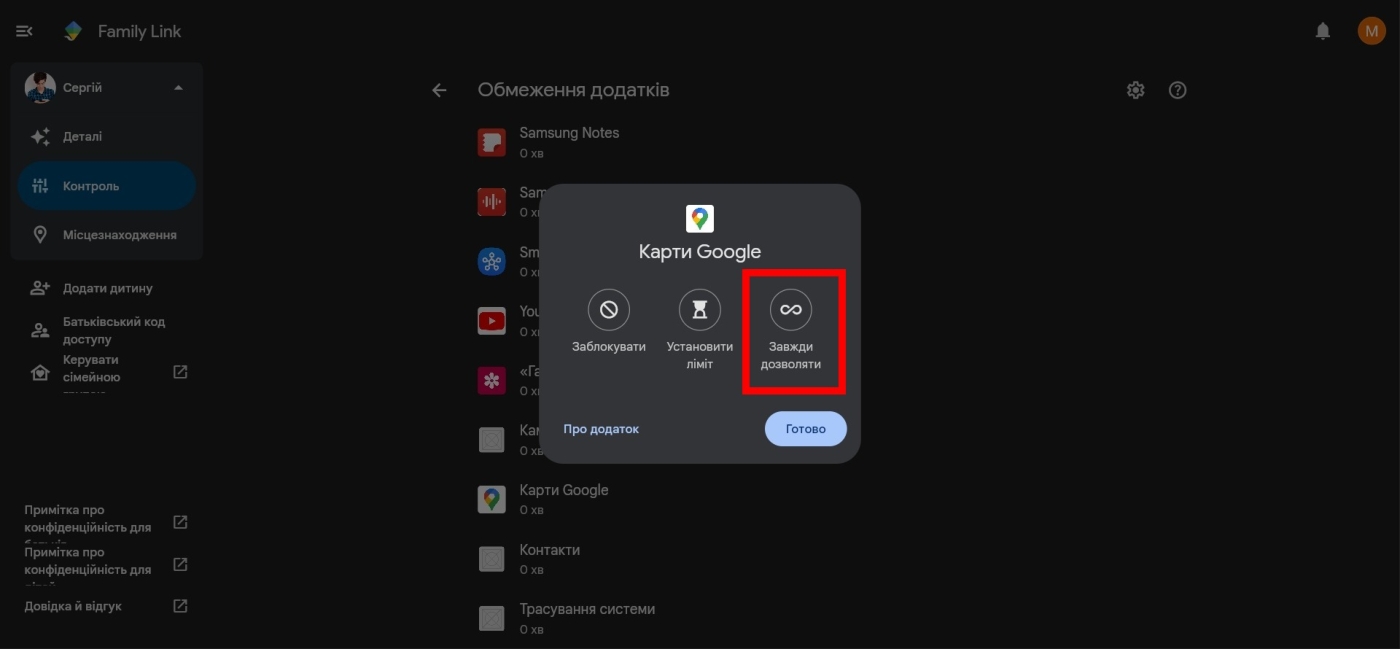Choose Установити ліміт in the dialog
This screenshot has width=1400, height=649.
coord(700,330)
